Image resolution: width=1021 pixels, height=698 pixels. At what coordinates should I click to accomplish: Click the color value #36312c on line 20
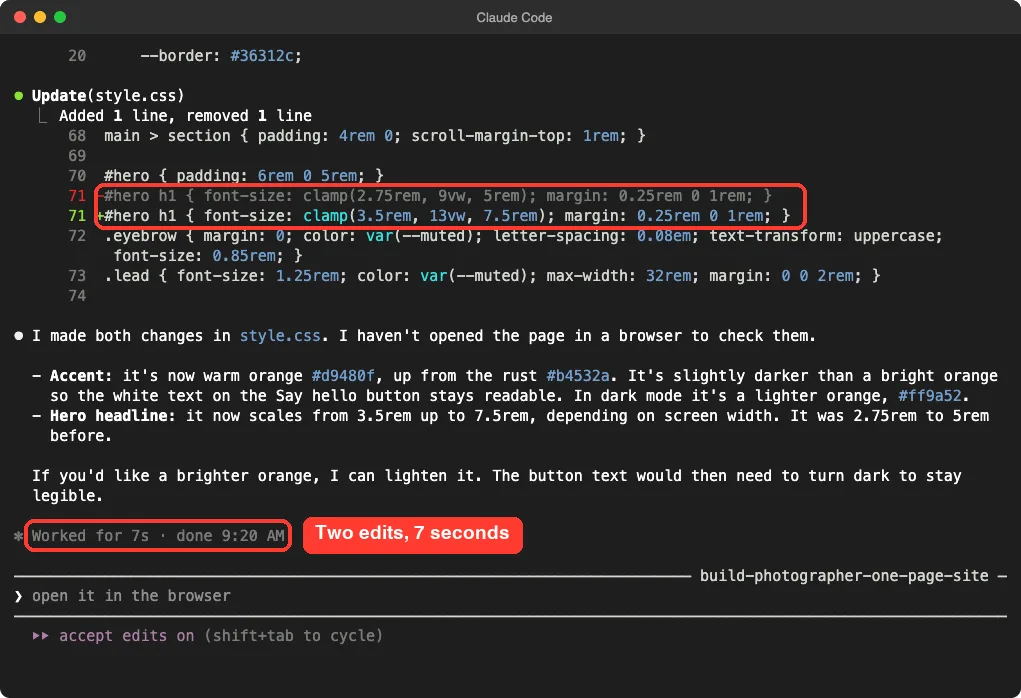pos(262,56)
